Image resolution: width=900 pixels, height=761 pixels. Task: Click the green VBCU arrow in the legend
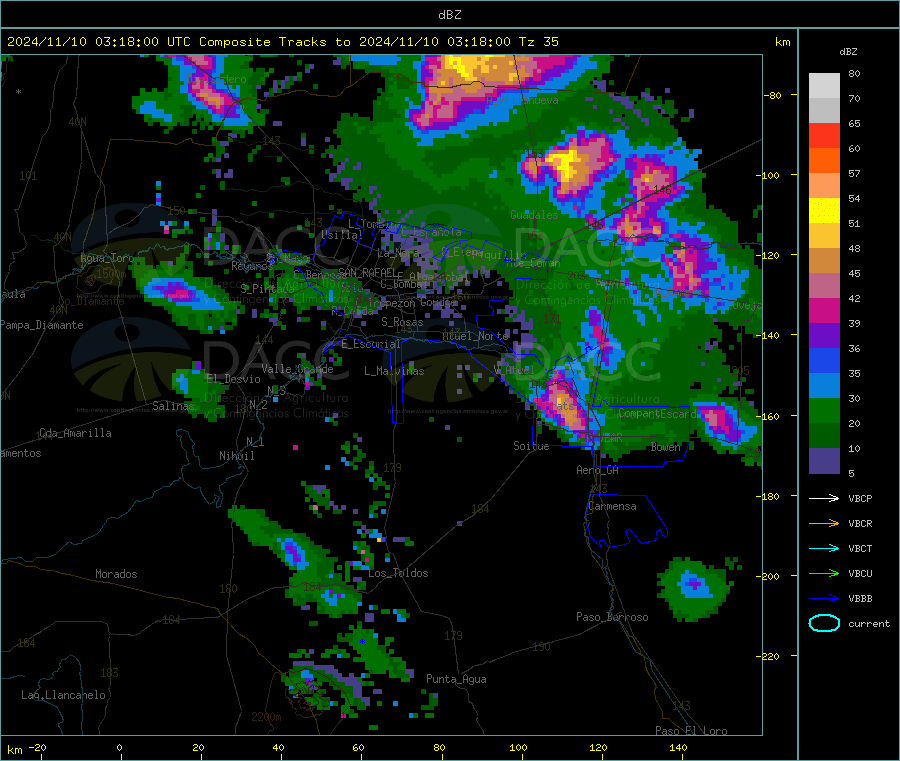click(824, 573)
